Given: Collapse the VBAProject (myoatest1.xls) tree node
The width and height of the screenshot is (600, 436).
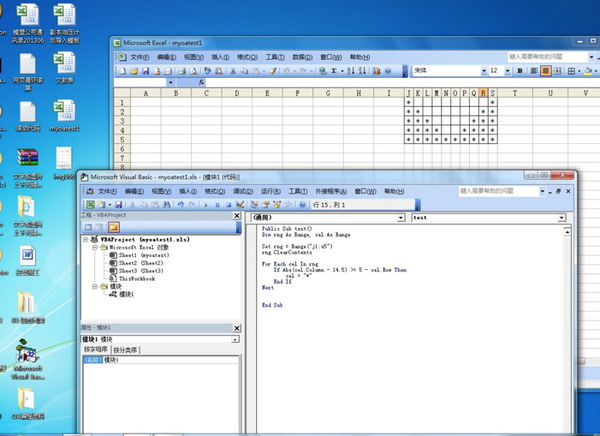Looking at the screenshot, I should coord(86,240).
